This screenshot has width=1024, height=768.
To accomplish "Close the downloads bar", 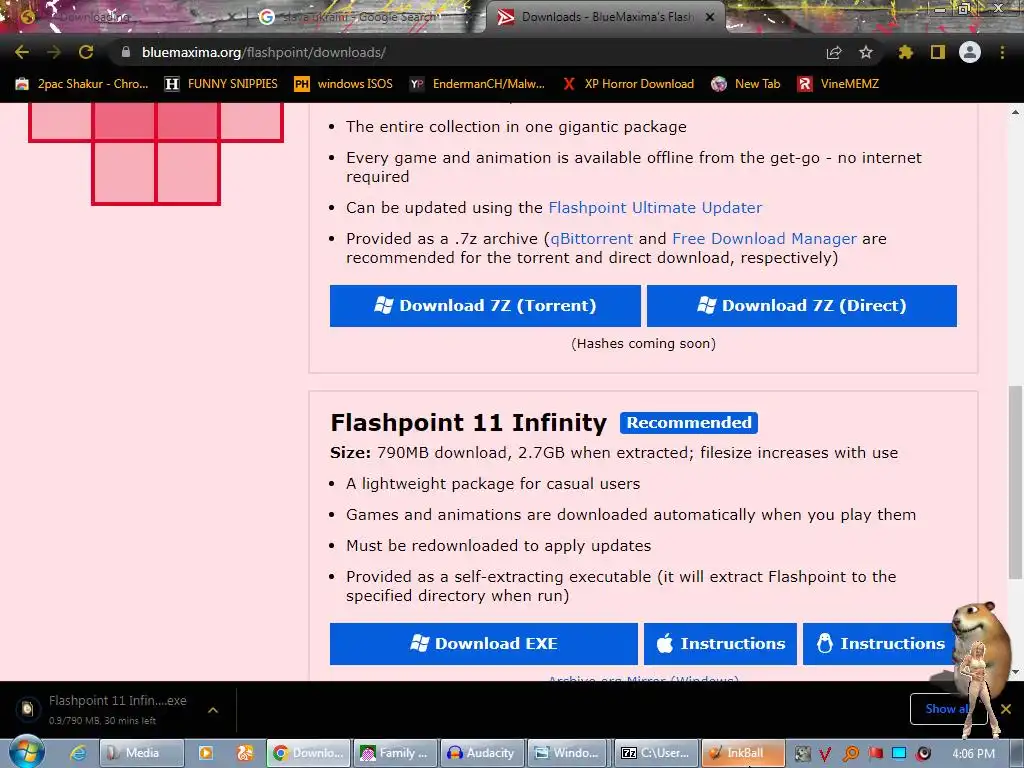I will [x=1006, y=709].
